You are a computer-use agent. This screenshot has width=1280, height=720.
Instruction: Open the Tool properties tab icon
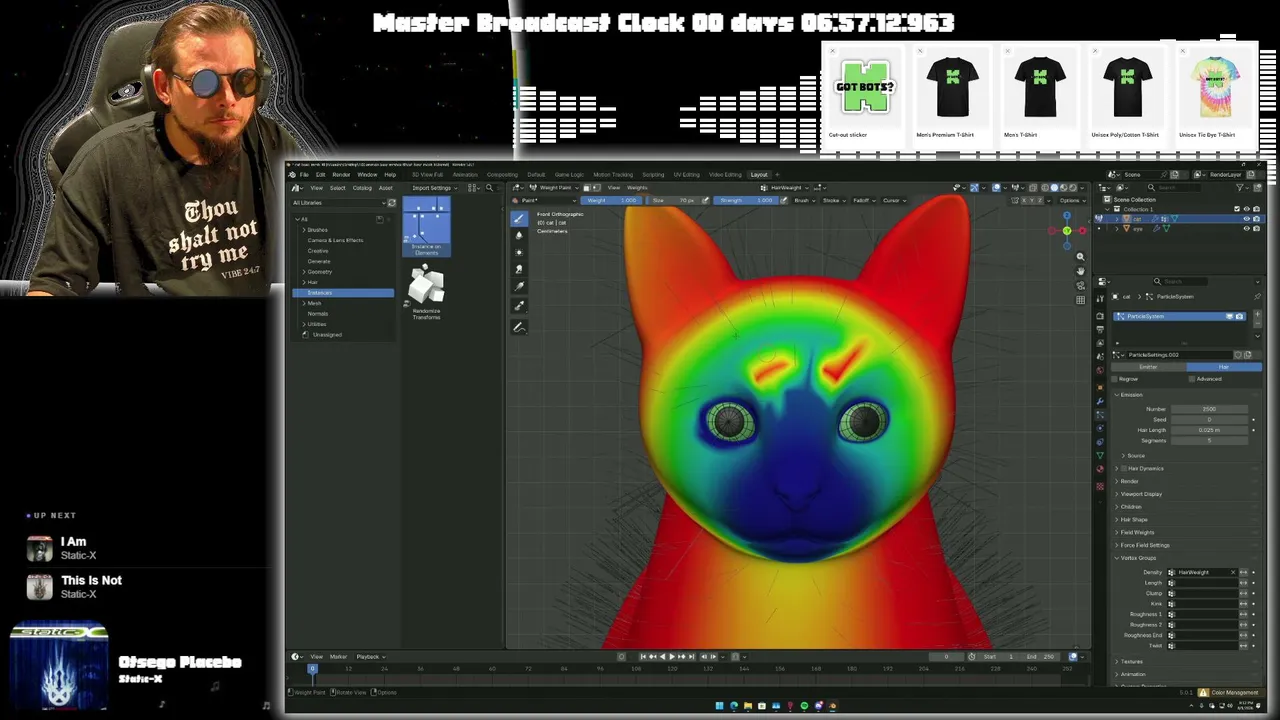point(1100,298)
